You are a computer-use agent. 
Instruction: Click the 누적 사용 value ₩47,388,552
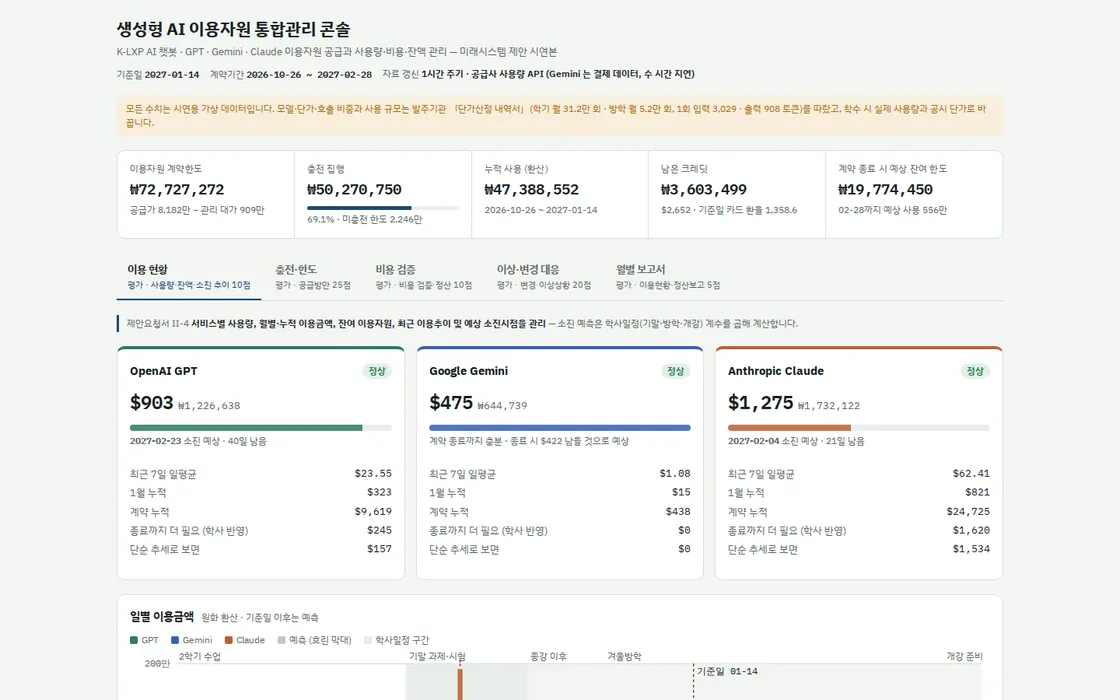(531, 189)
